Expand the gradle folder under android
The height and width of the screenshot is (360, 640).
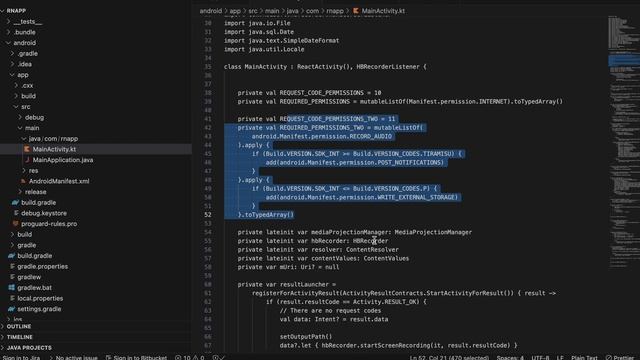click(12, 245)
